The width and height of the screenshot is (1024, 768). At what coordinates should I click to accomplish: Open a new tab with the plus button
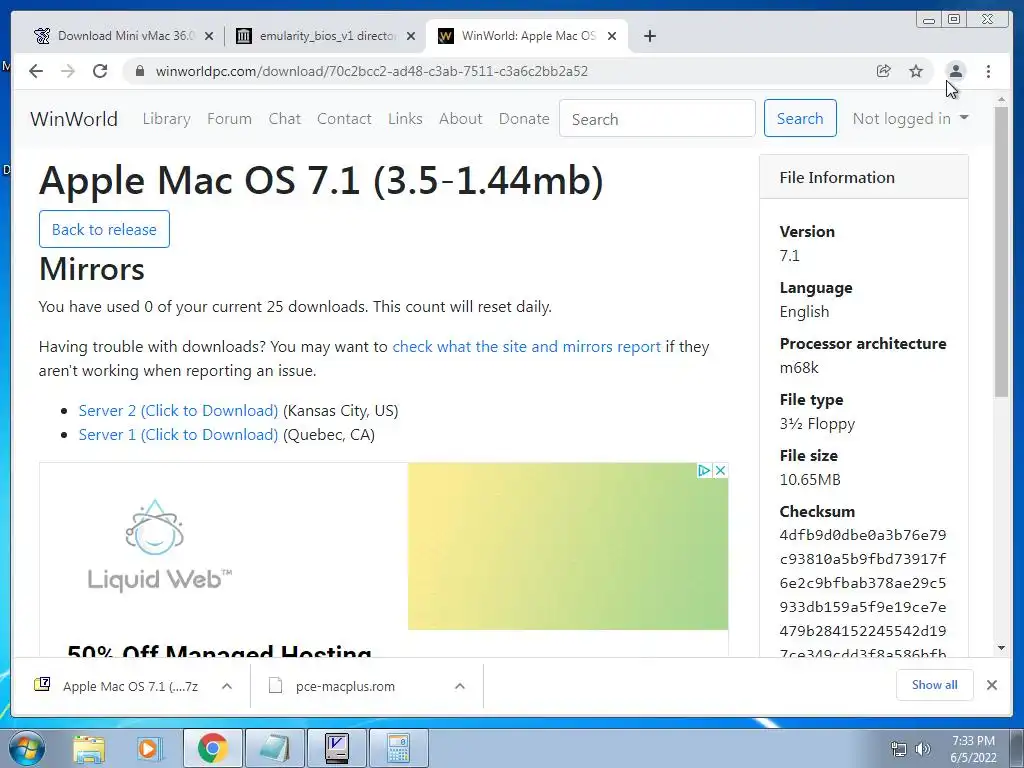(x=649, y=36)
